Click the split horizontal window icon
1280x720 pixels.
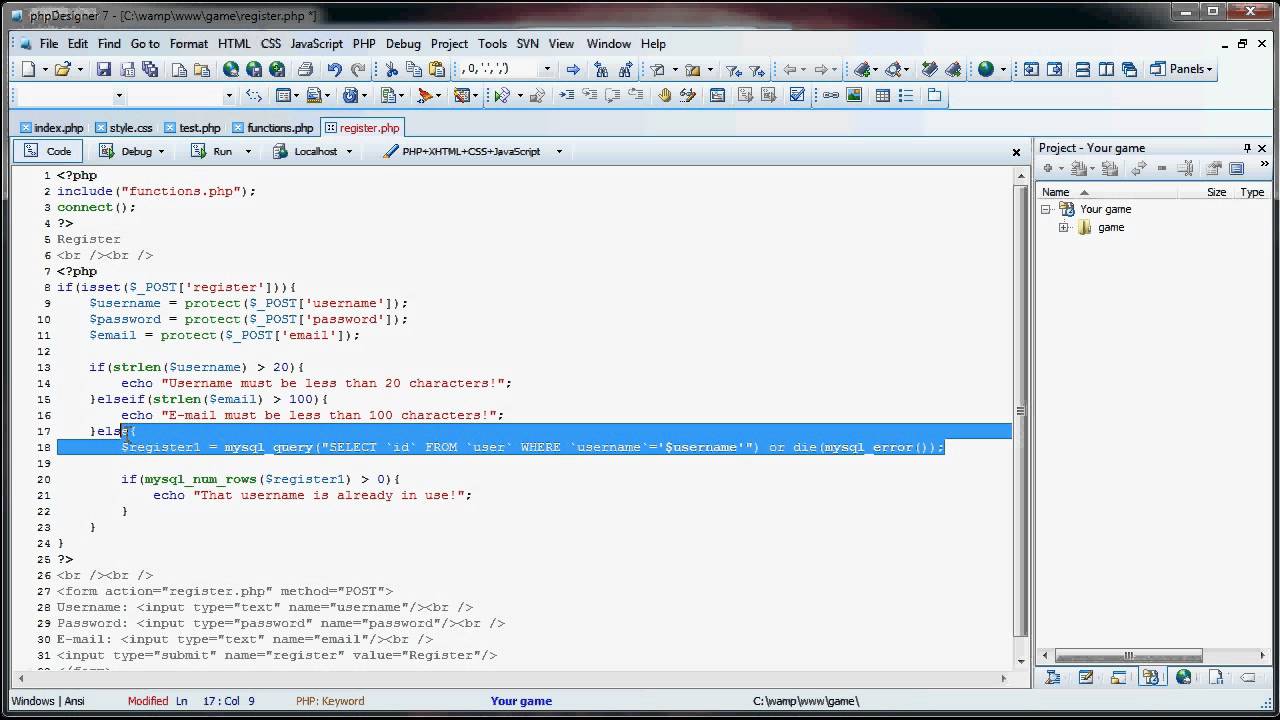[x=1083, y=69]
